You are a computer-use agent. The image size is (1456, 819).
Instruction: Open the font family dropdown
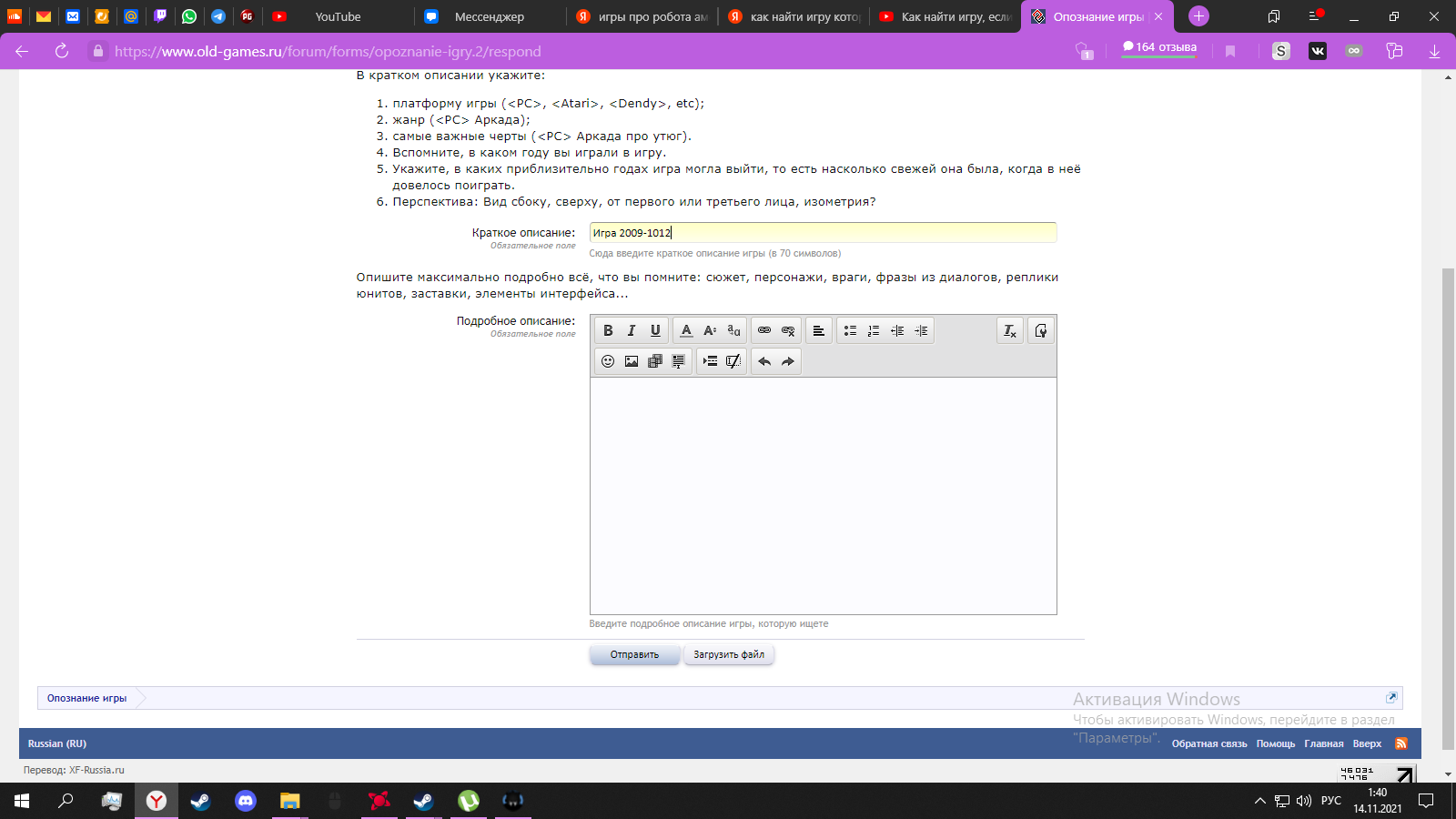734,330
